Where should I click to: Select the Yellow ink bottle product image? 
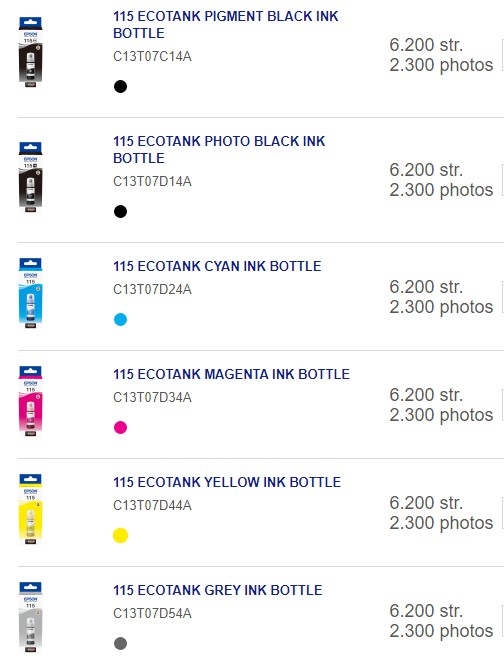(30, 509)
